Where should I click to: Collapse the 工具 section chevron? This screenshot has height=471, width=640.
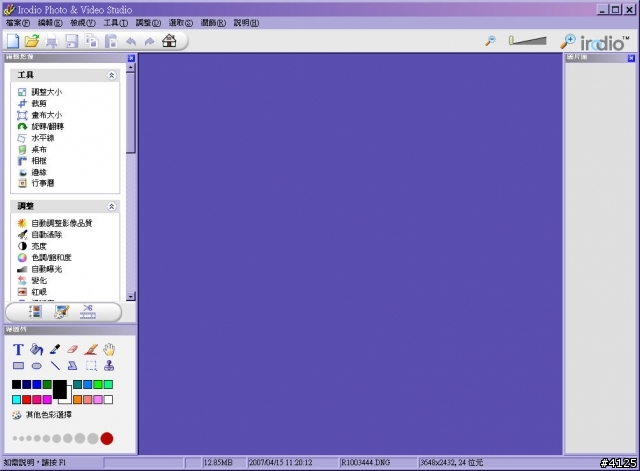(x=111, y=76)
